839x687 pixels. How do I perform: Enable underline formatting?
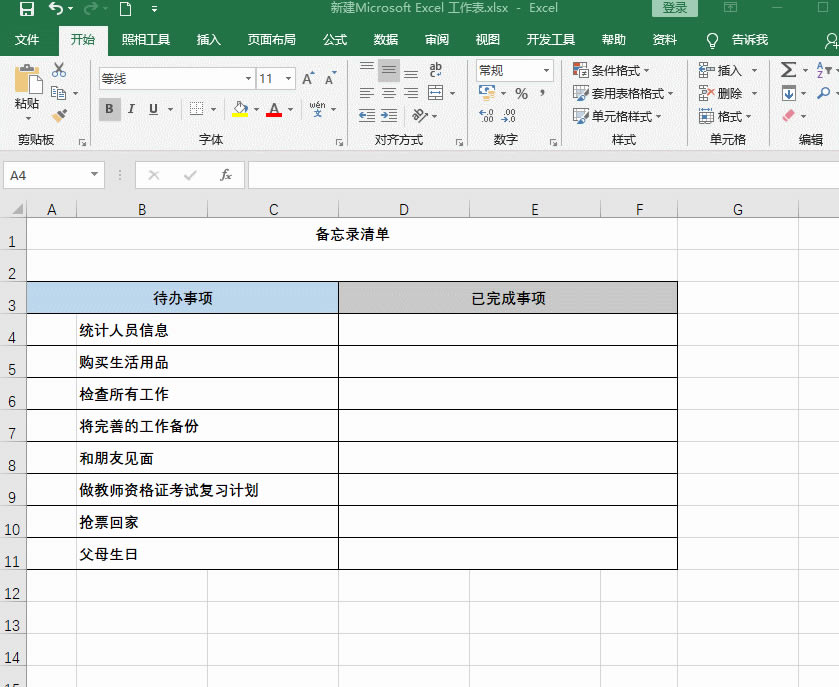tap(153, 108)
